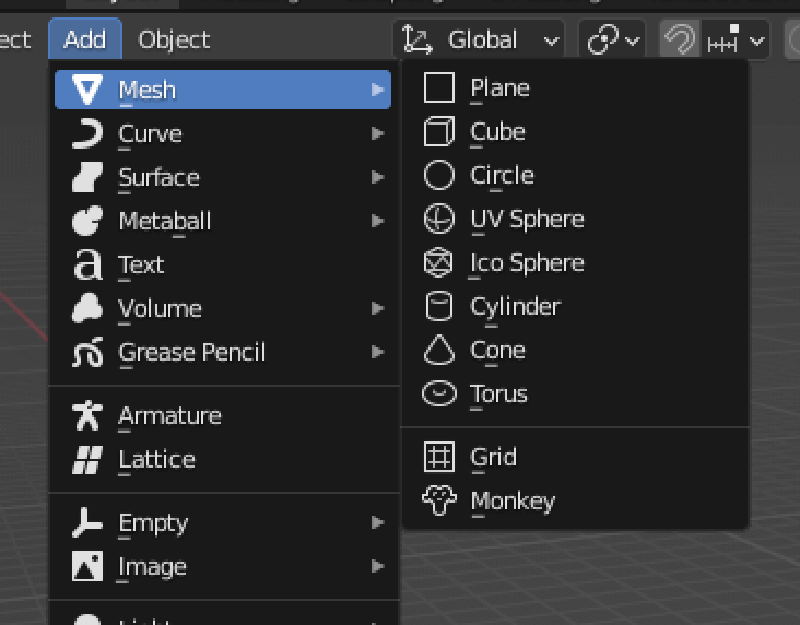The image size is (800, 625).
Task: Toggle the snapping magnet button
Action: point(680,41)
